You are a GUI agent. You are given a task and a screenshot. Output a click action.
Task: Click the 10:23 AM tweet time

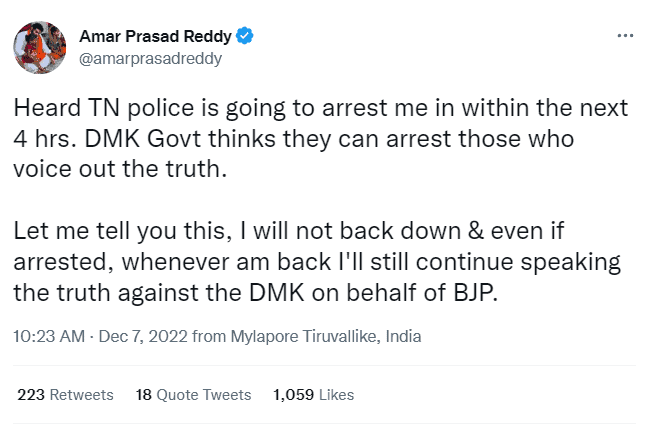pos(47,337)
